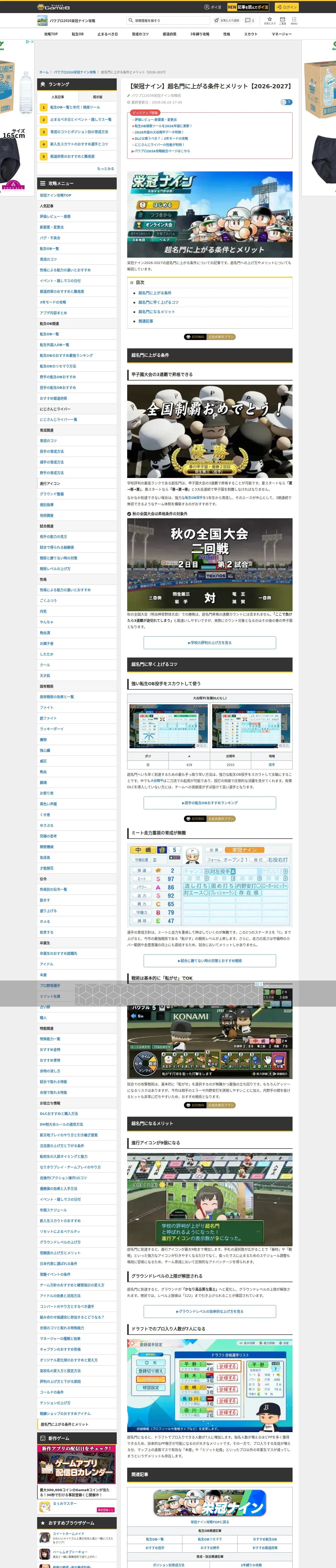Focus the 攻略情報を探そう search field
336x1568 pixels.
pyautogui.click(x=168, y=20)
